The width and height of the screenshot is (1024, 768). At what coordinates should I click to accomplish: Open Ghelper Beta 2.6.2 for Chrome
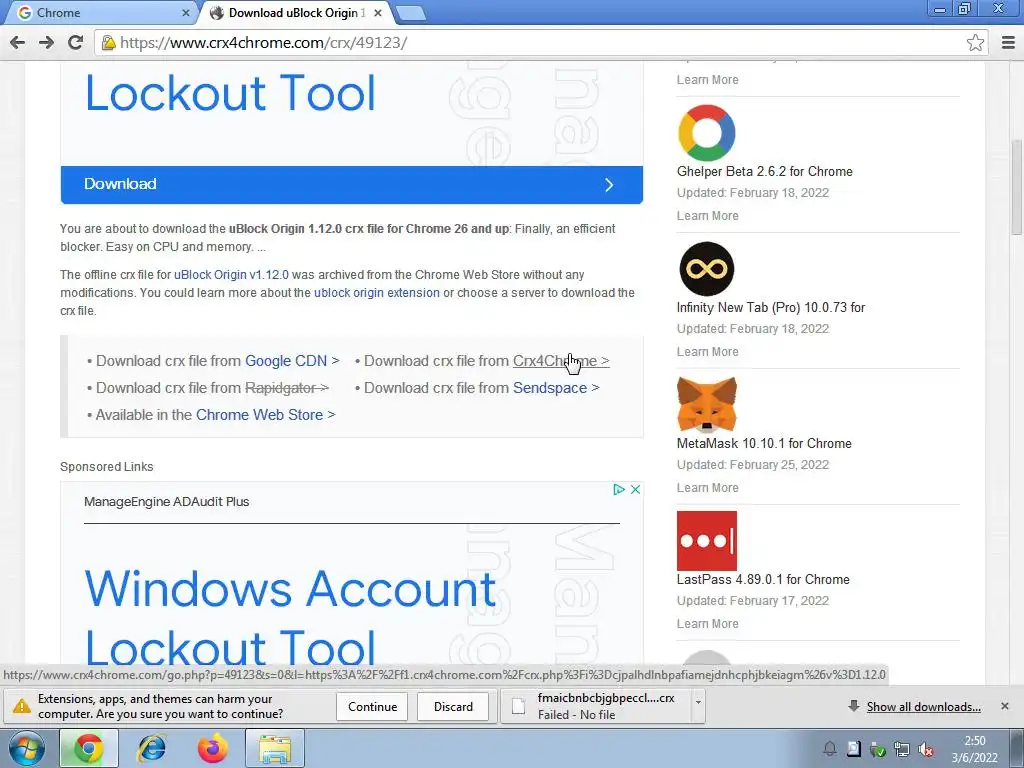click(x=765, y=171)
